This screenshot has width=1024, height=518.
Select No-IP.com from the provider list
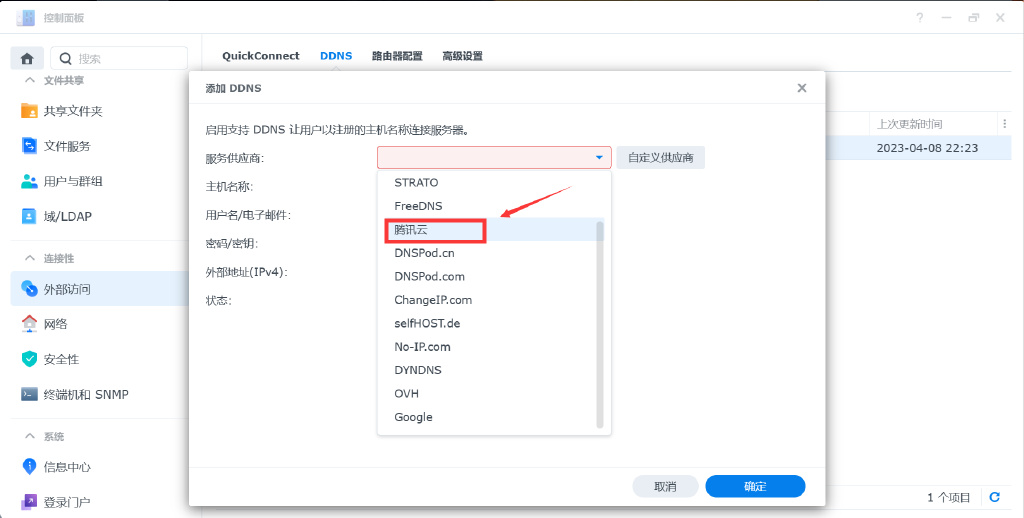[490, 347]
